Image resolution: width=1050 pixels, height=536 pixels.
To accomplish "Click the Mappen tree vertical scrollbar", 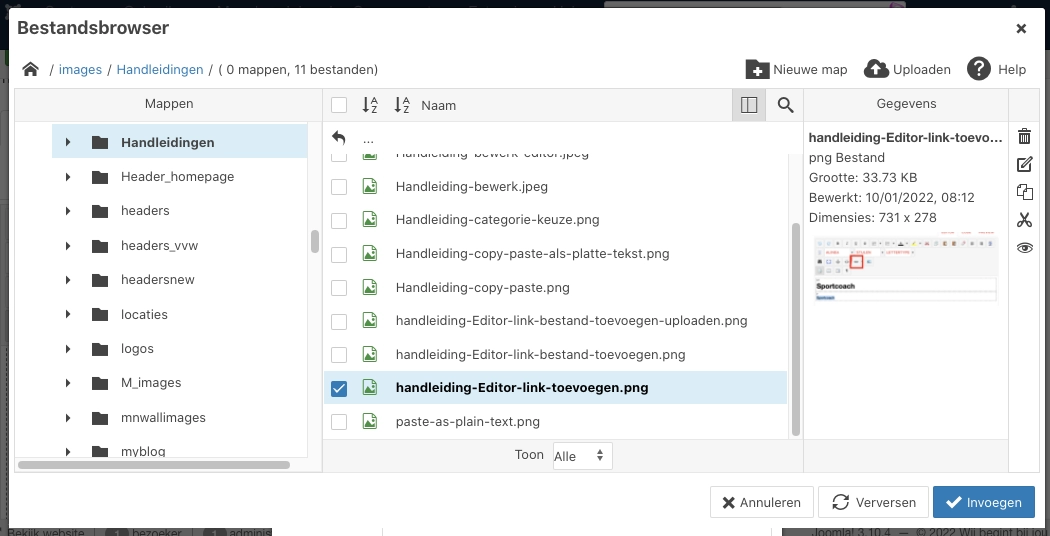I will pos(315,241).
